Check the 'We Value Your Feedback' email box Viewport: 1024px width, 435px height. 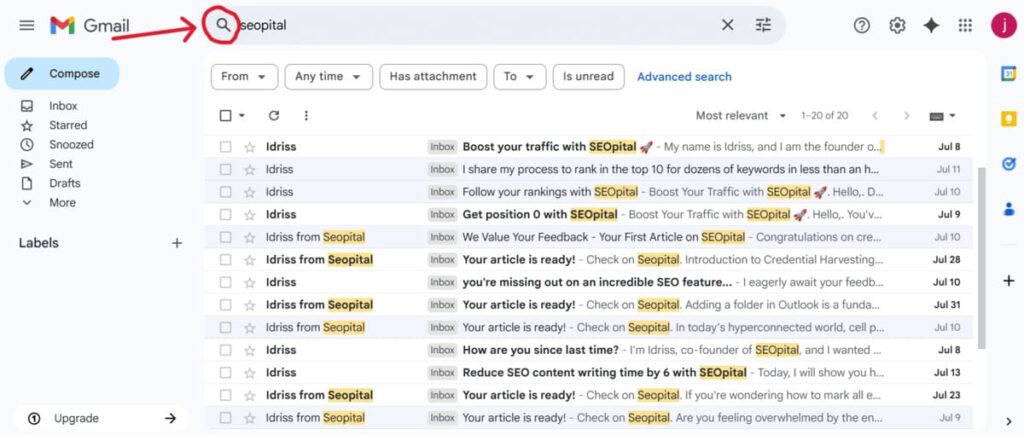[225, 237]
